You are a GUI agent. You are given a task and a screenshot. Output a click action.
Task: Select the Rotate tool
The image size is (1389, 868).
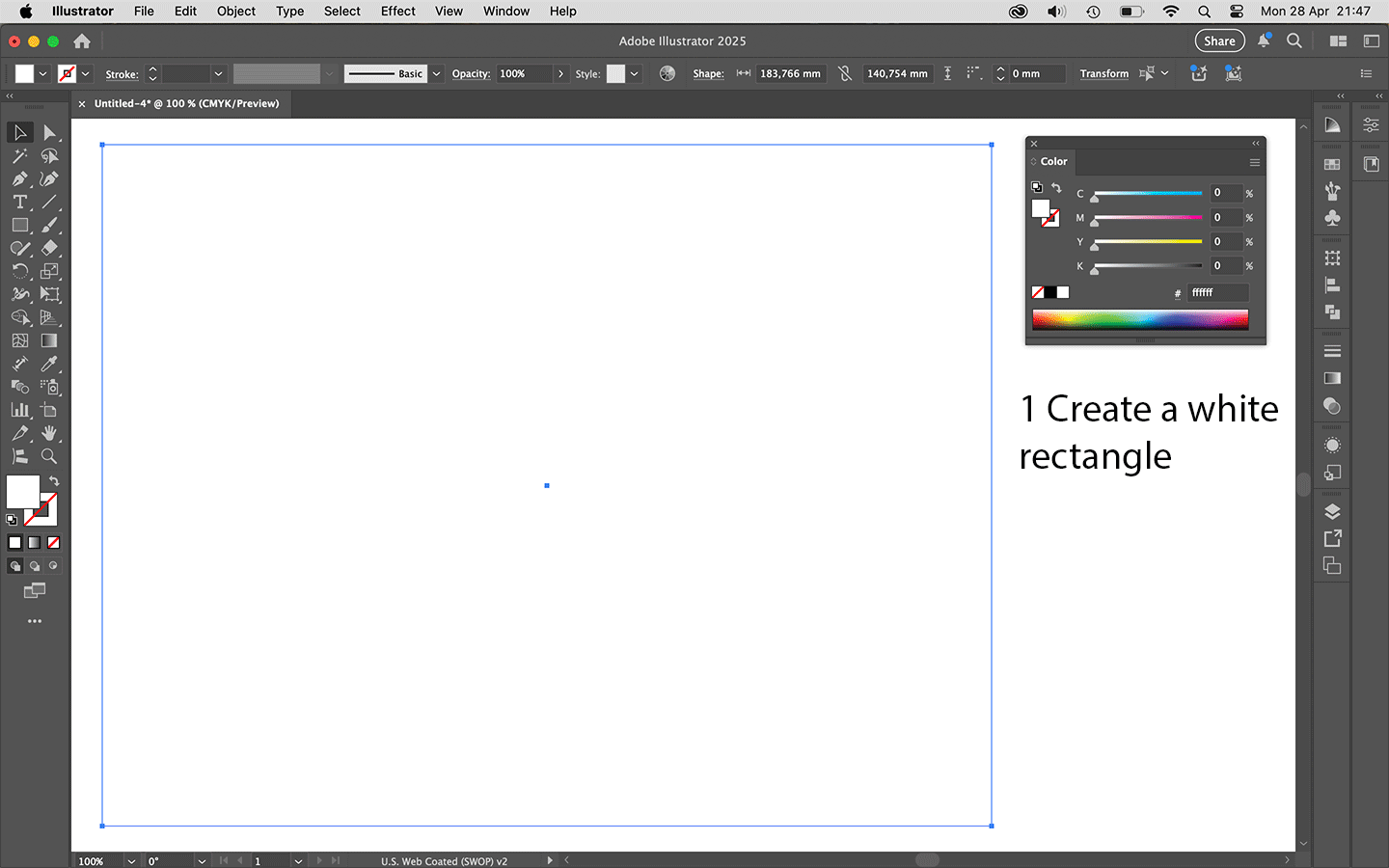pos(19,271)
